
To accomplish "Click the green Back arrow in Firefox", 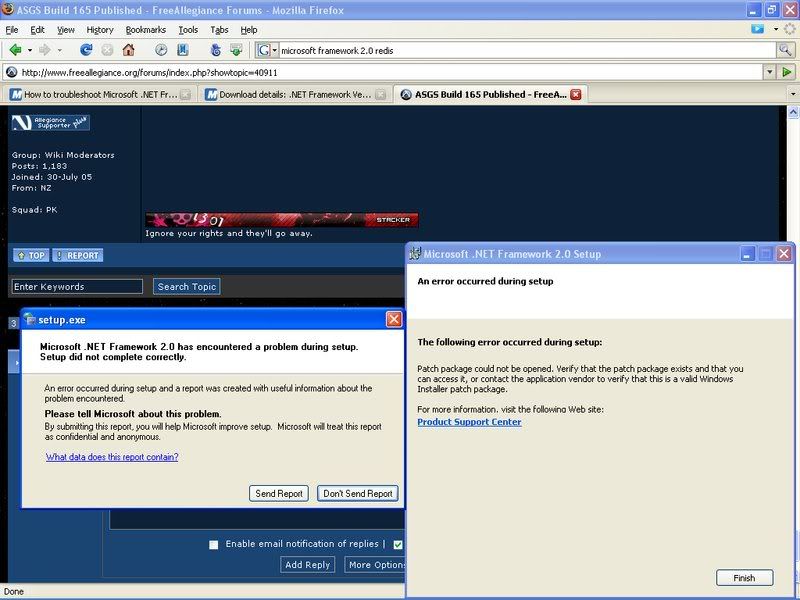I will [x=15, y=50].
